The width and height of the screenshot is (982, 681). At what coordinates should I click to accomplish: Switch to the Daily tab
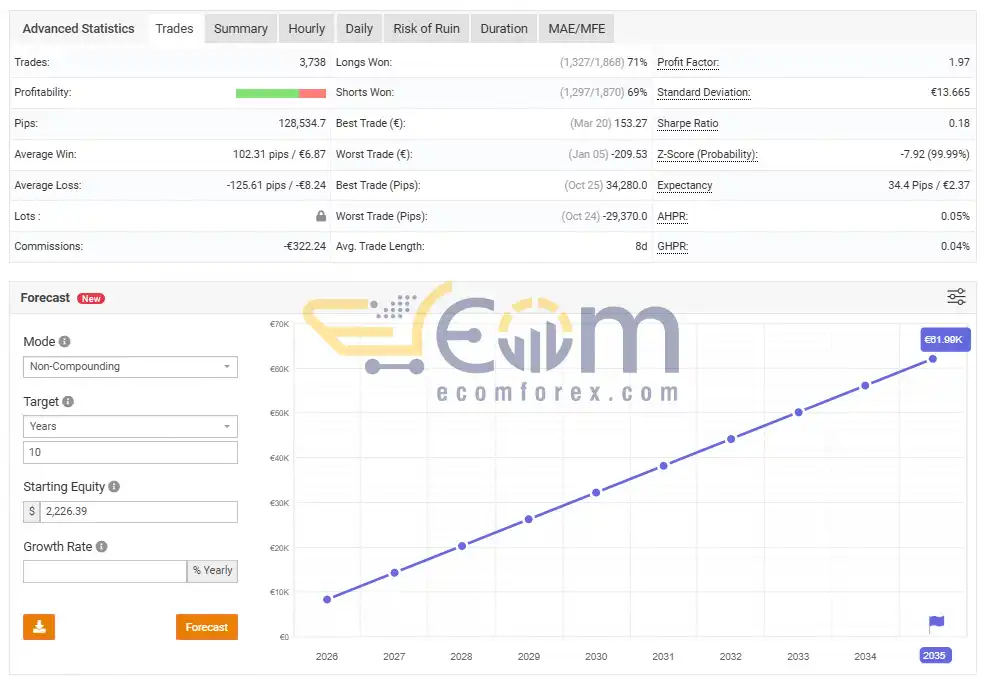tap(359, 29)
